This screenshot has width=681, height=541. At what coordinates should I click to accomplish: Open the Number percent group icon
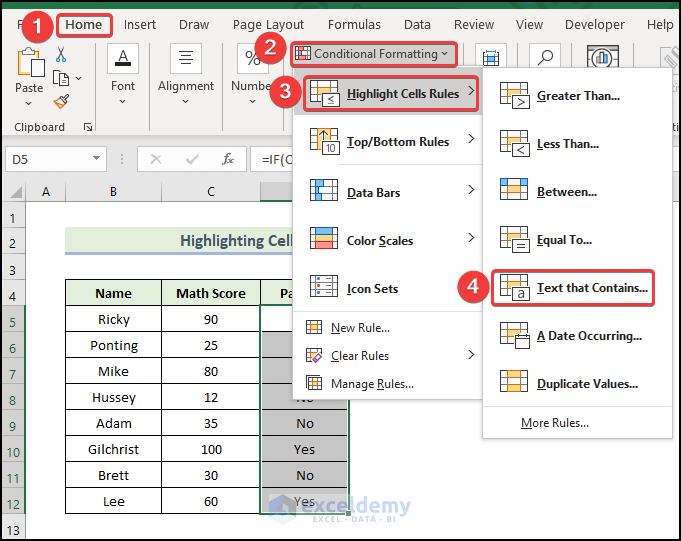click(252, 58)
